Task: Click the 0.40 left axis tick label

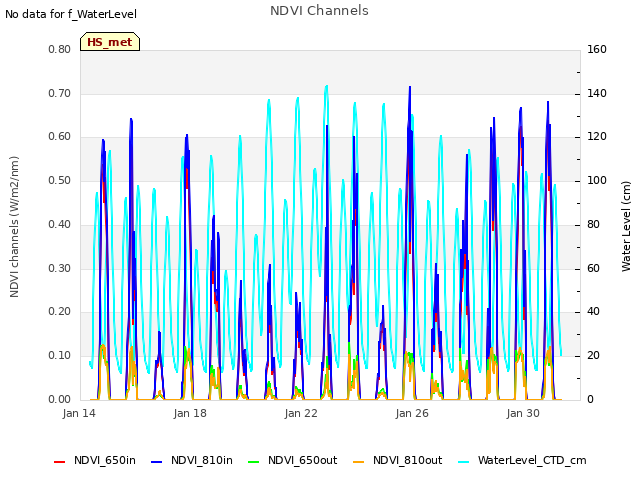Action: [60, 224]
